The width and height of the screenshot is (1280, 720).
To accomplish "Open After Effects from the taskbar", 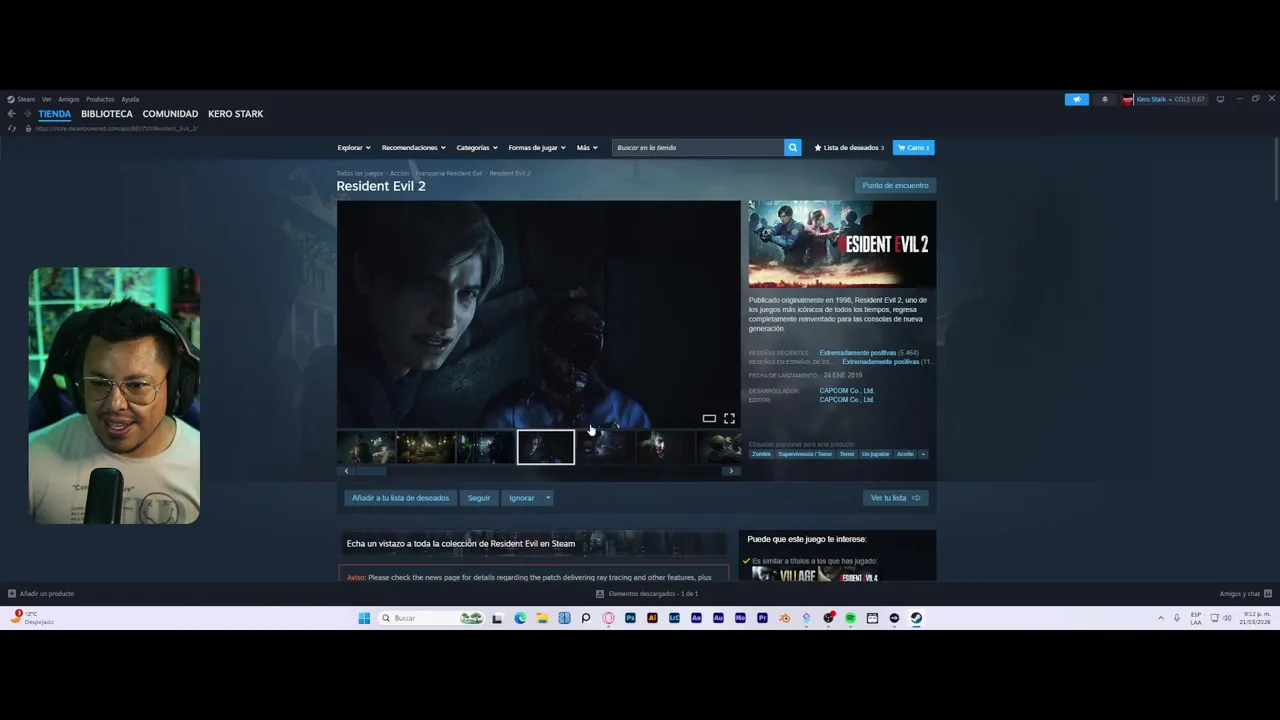I will 696,618.
